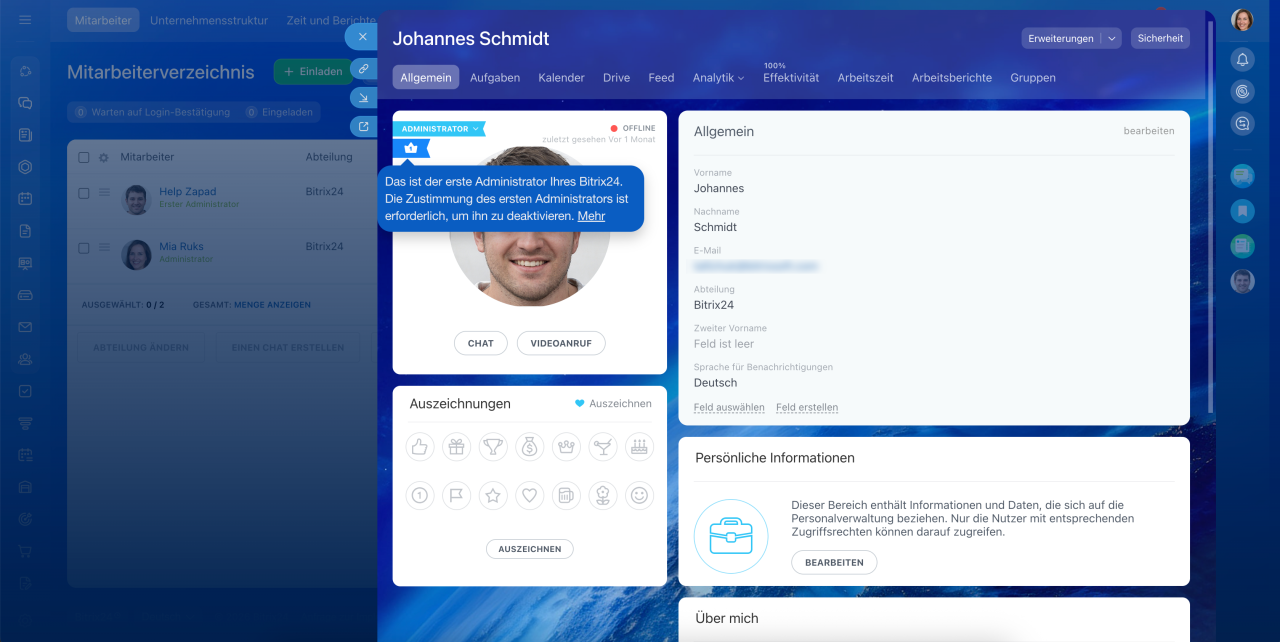The image size is (1280, 642).
Task: Open employee list settings gear
Action: [x=103, y=158]
